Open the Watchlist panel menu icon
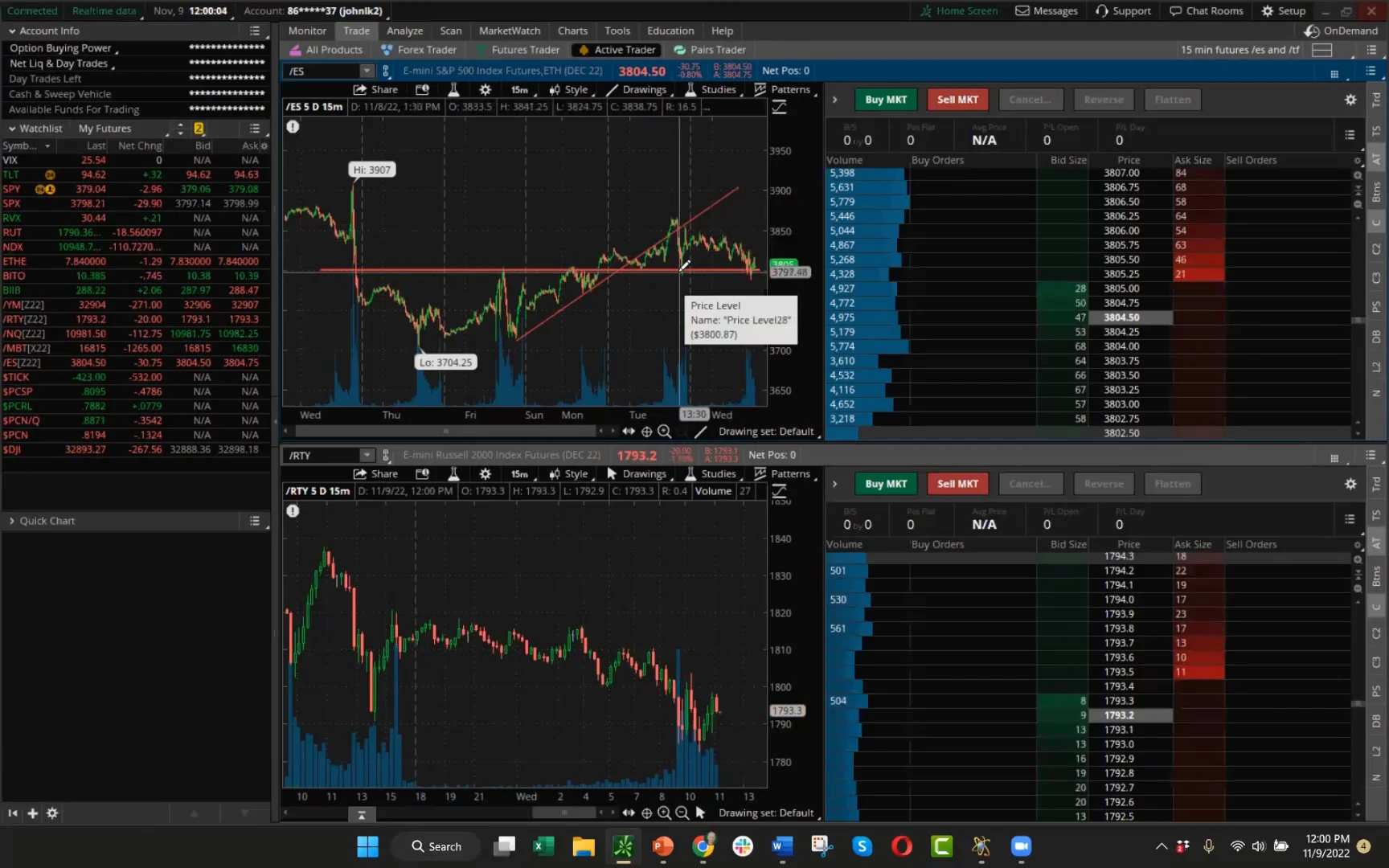This screenshot has height=868, width=1389. pos(255,129)
